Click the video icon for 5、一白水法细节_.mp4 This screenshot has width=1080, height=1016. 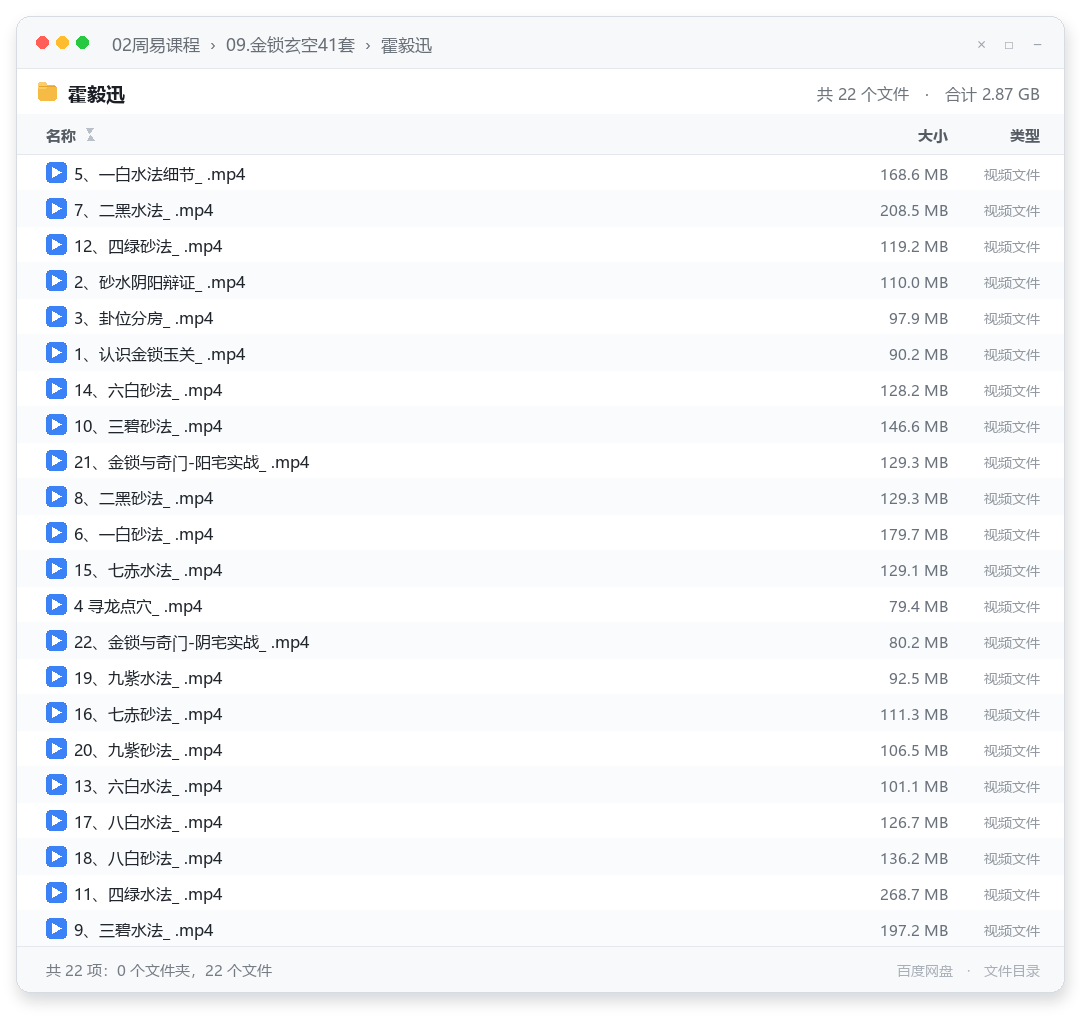pos(56,173)
